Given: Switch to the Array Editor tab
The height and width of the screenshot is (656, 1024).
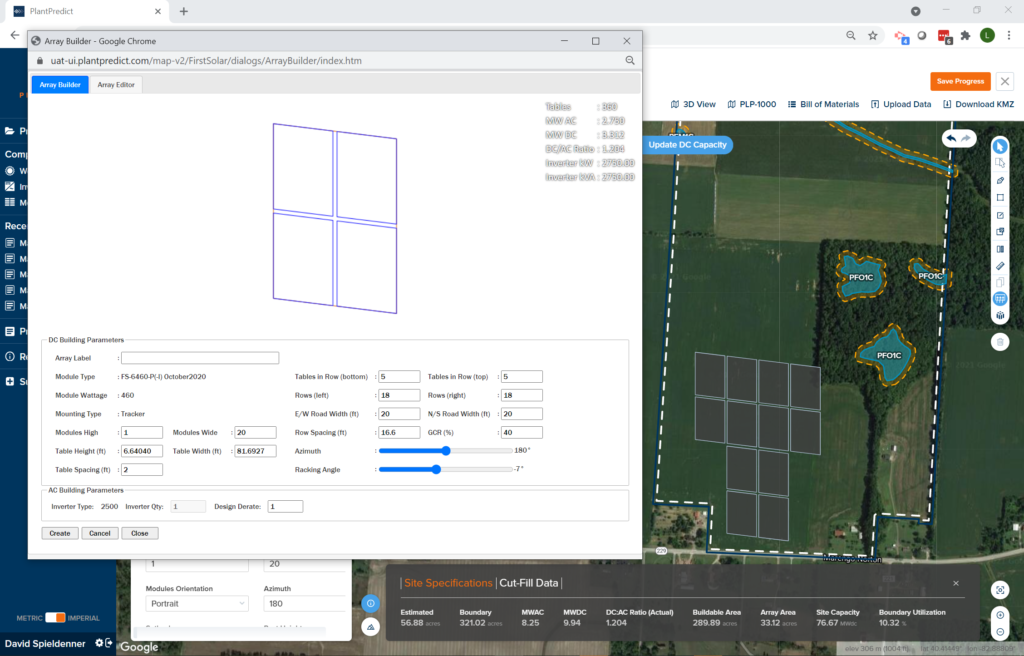Looking at the screenshot, I should pyautogui.click(x=117, y=85).
